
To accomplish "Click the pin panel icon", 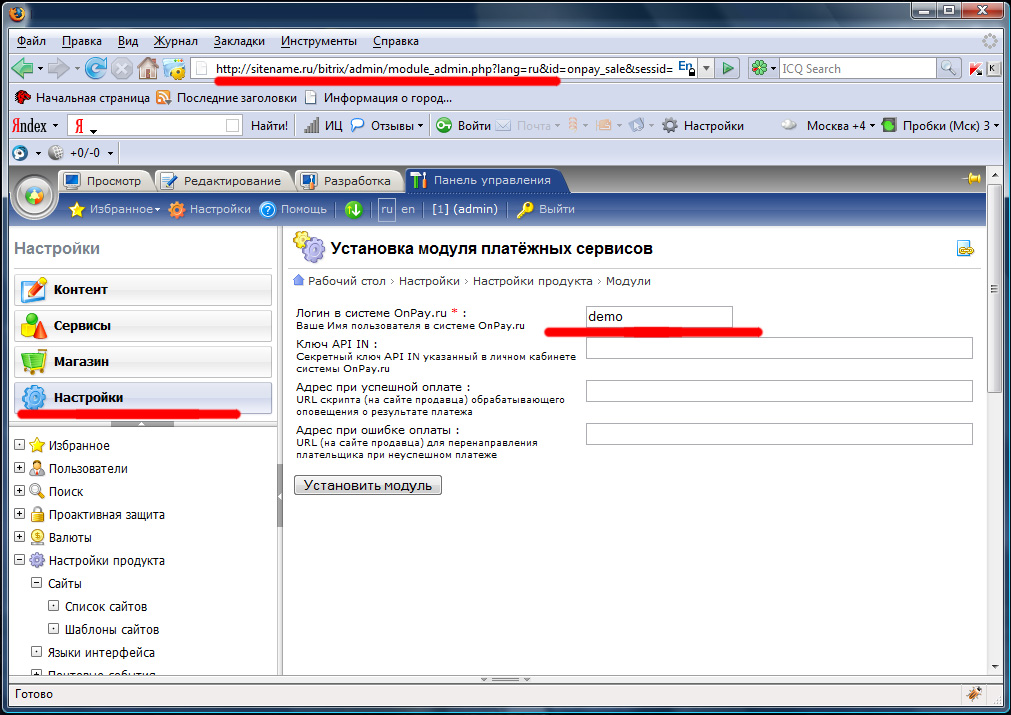I will click(x=970, y=179).
